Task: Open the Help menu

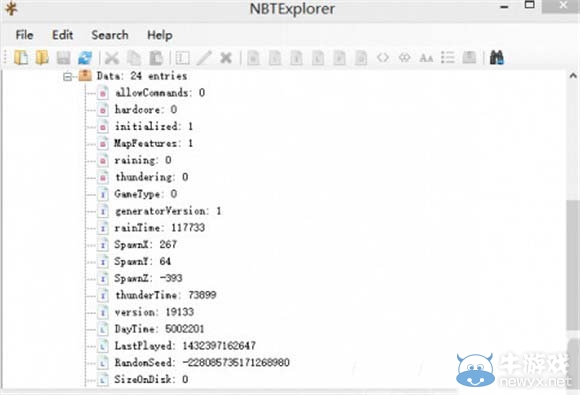Action: click(x=160, y=35)
